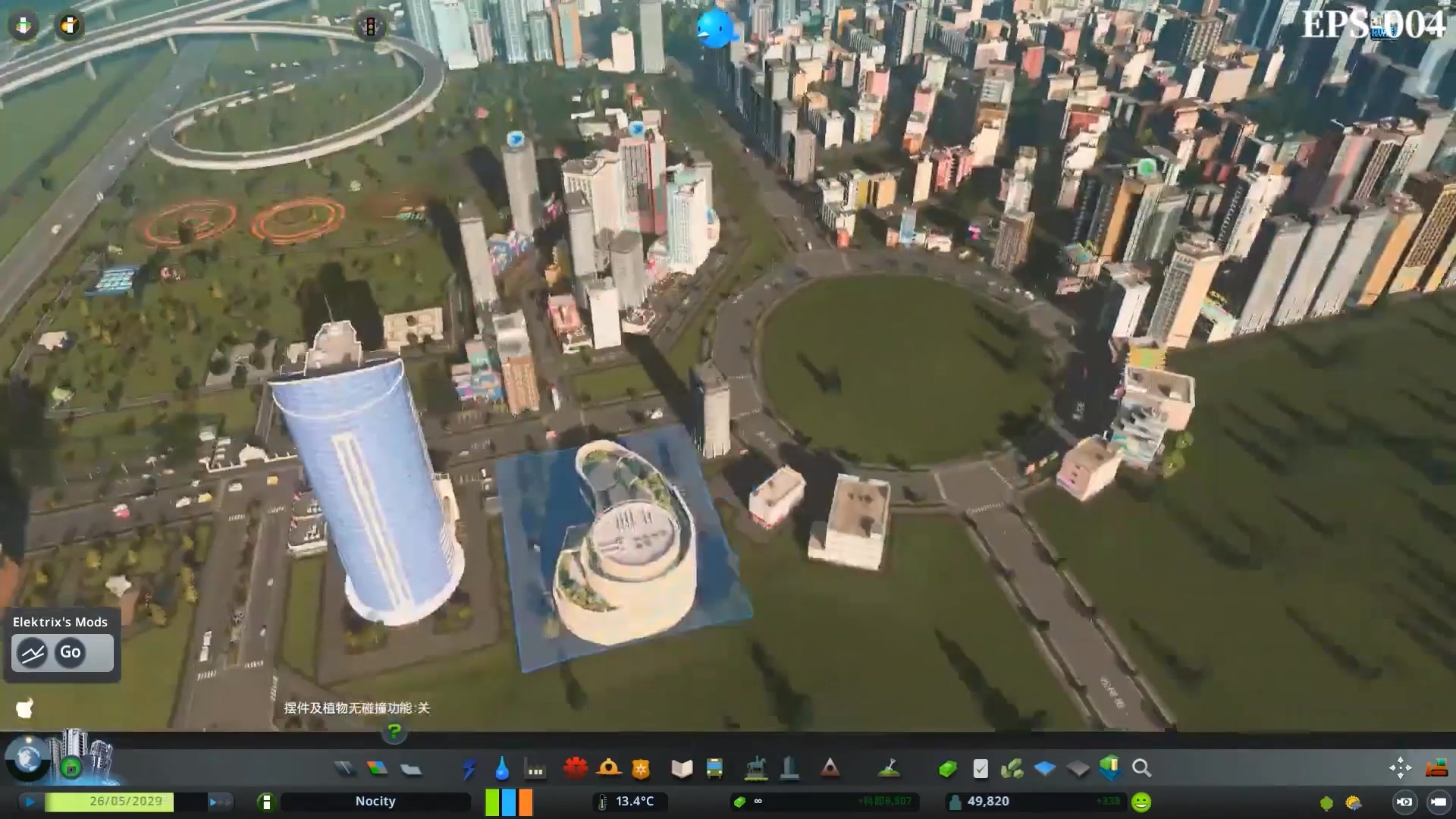Click the Go button in Elektrix's Mods
This screenshot has height=819, width=1456.
coord(71,652)
